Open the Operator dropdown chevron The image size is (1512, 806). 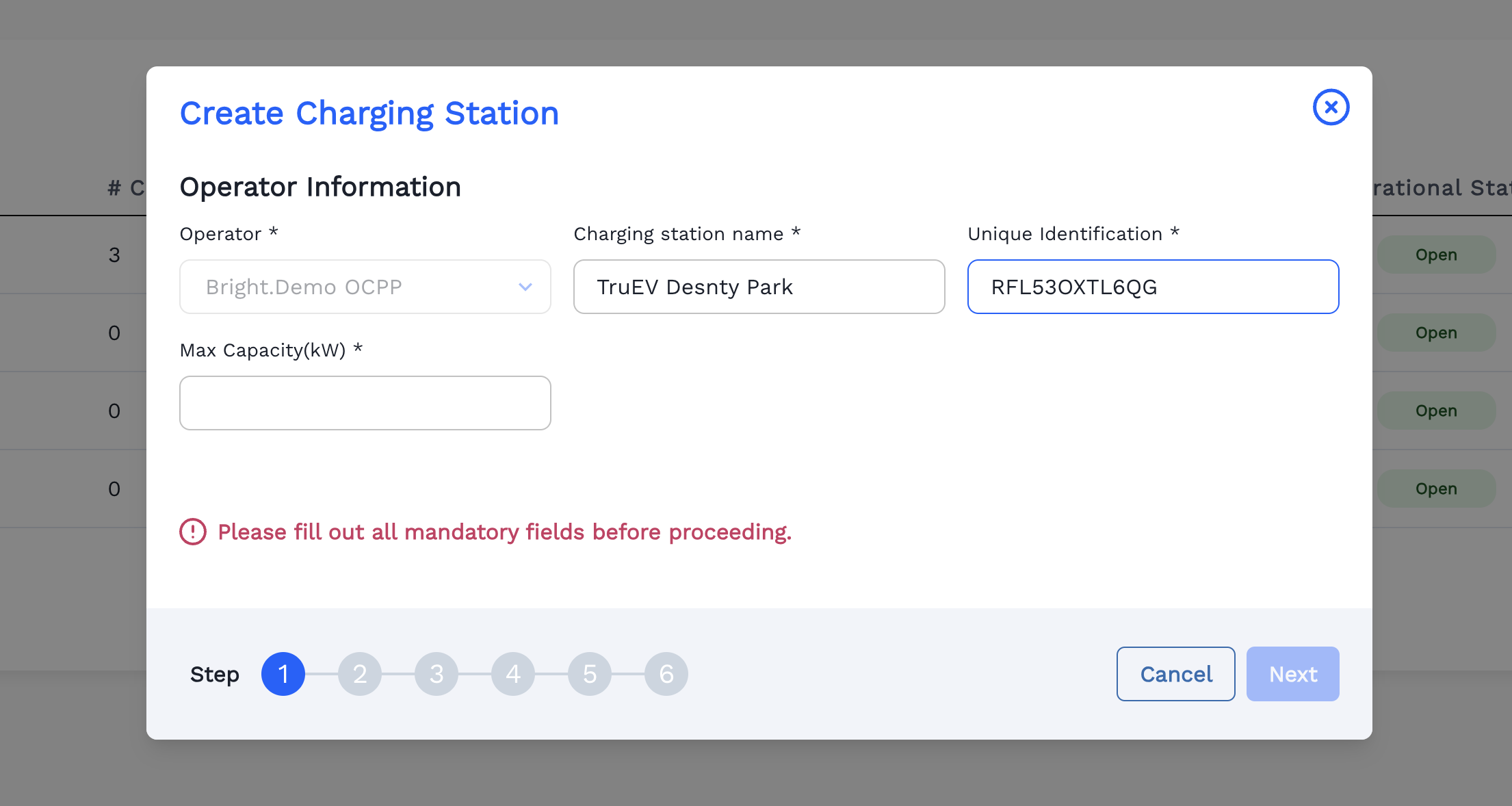525,287
